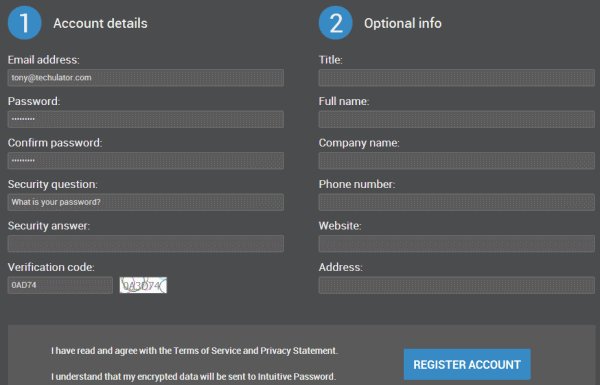Screen dimensions: 600x385
Task: Click the REGISTER ACCOUNT button
Action: pyautogui.click(x=467, y=364)
